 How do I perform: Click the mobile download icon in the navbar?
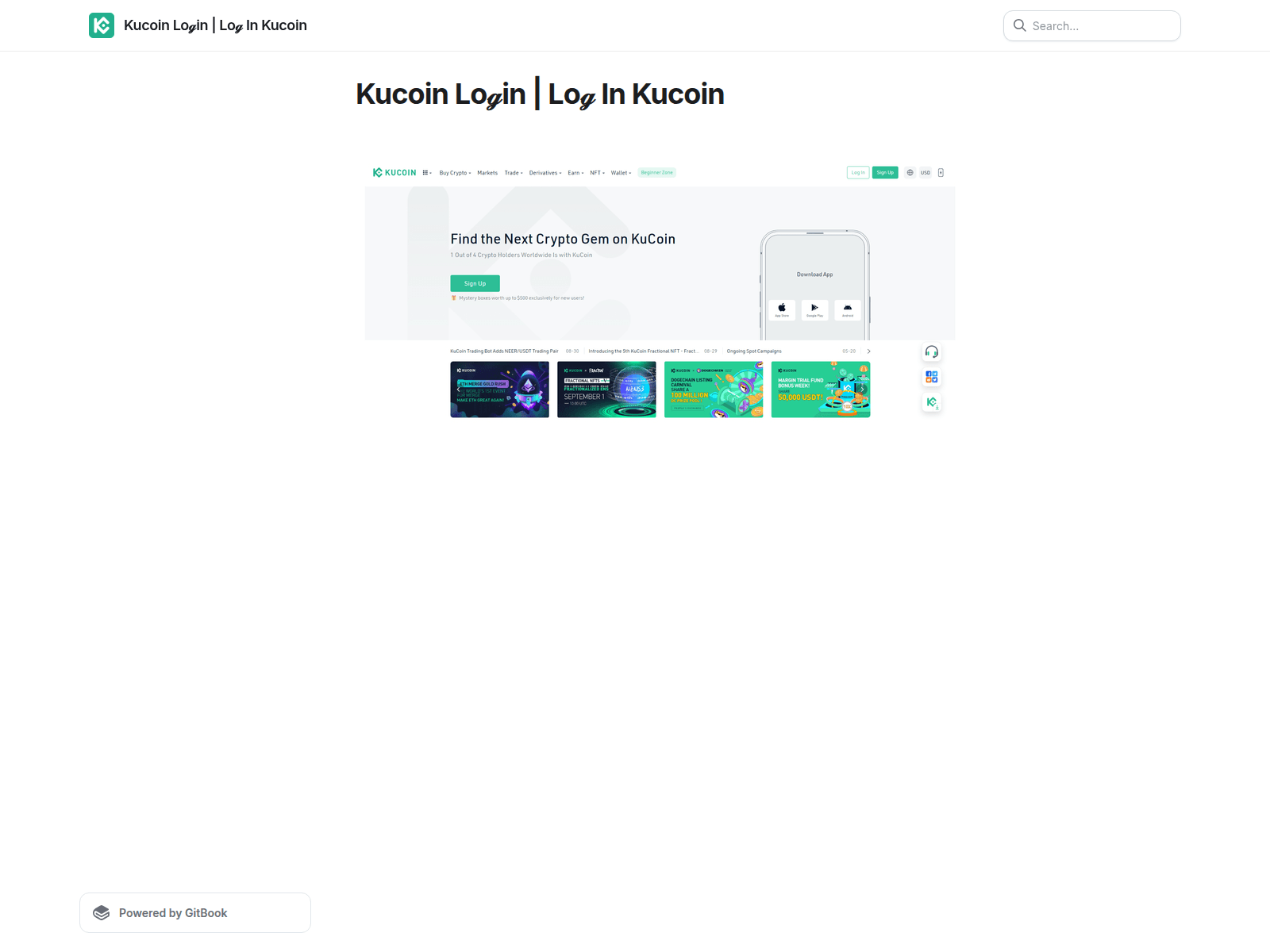pyautogui.click(x=941, y=172)
